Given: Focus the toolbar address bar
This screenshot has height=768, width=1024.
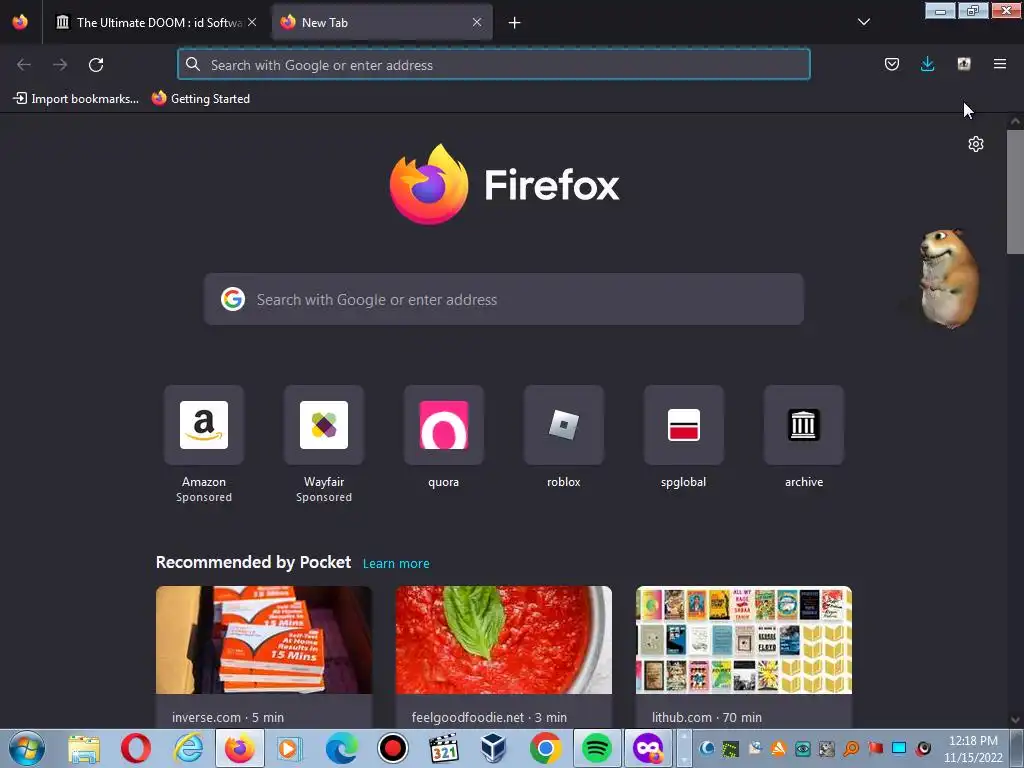Looking at the screenshot, I should click(494, 65).
